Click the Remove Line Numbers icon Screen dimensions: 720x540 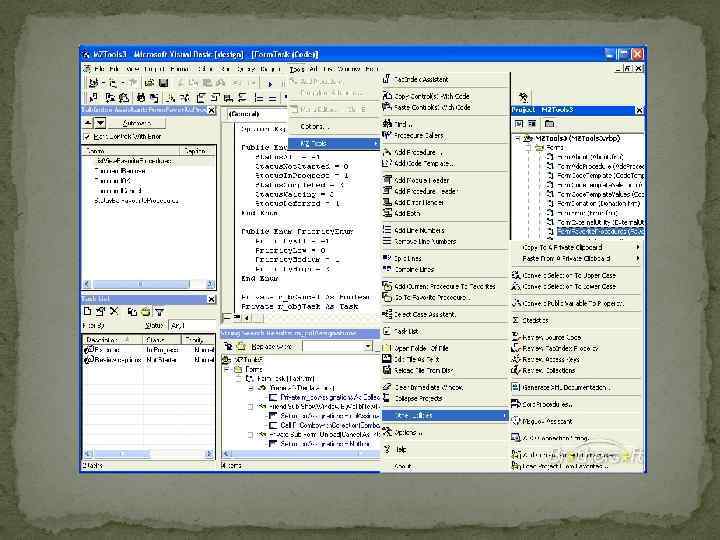[x=387, y=241]
